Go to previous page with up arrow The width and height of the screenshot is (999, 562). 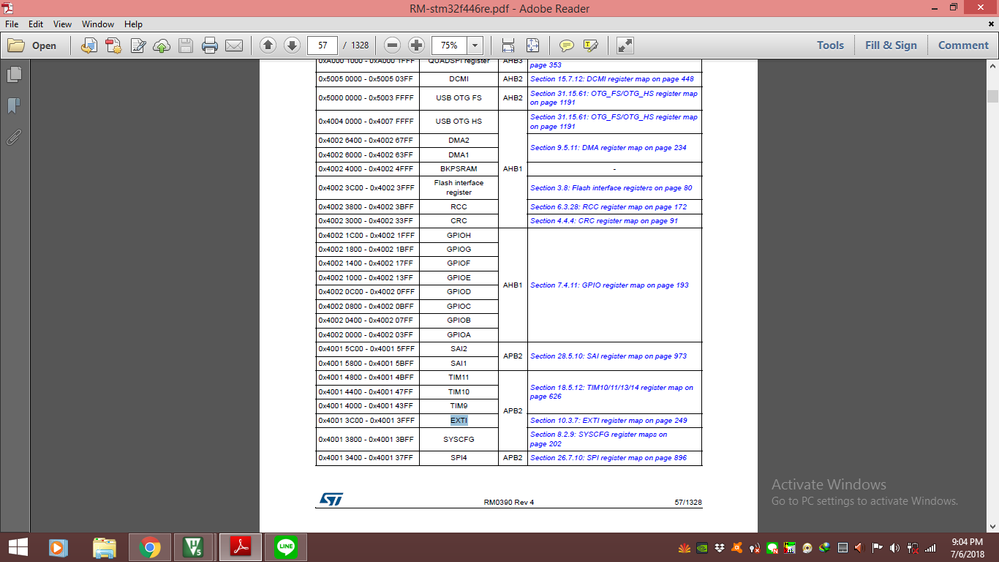click(x=268, y=45)
